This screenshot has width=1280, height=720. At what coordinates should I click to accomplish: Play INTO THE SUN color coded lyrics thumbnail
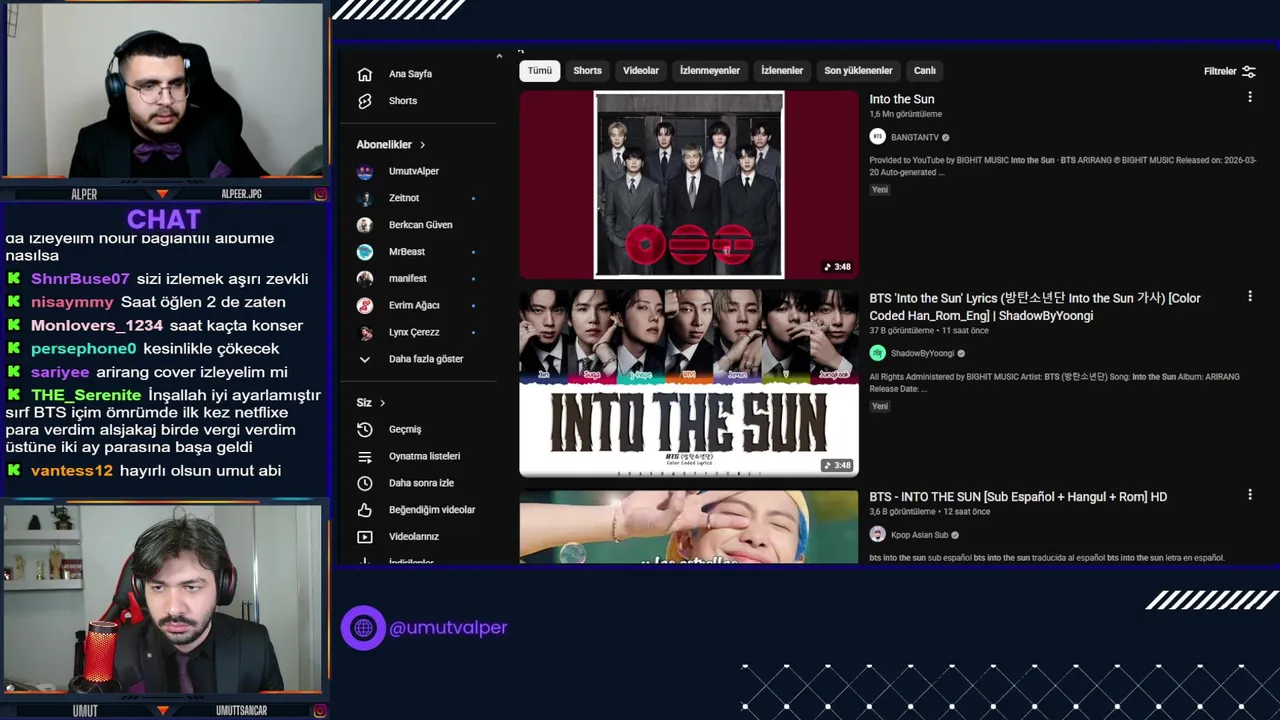689,383
